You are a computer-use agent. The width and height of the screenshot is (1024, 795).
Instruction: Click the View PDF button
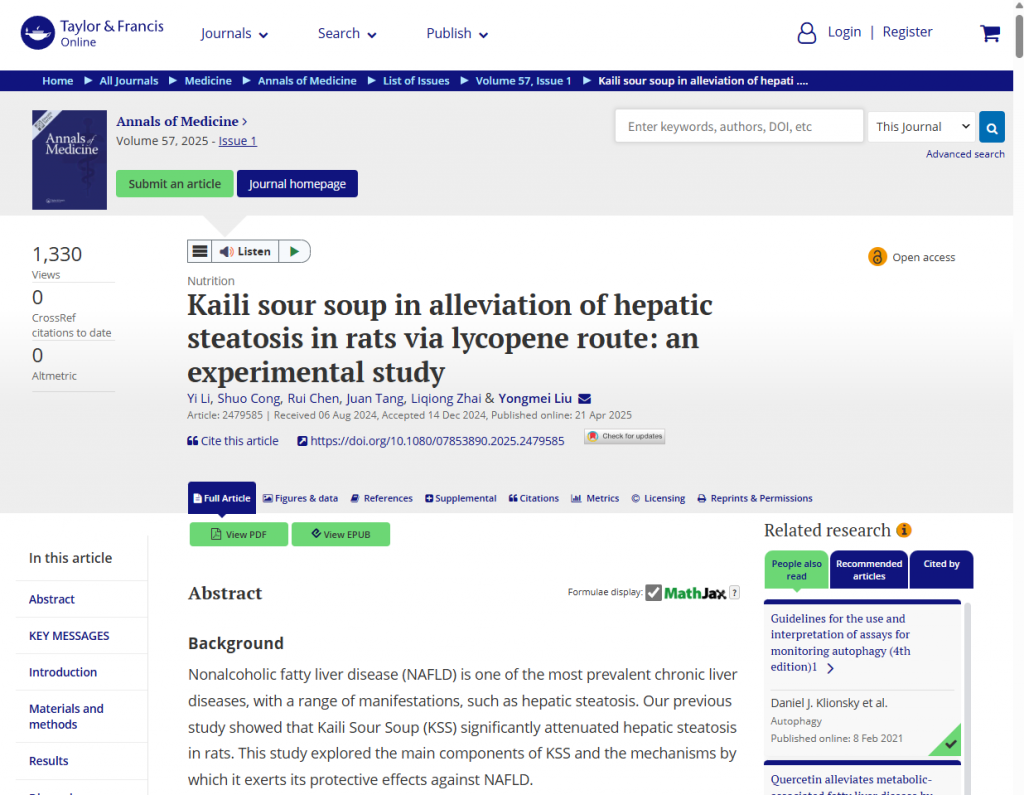click(238, 535)
